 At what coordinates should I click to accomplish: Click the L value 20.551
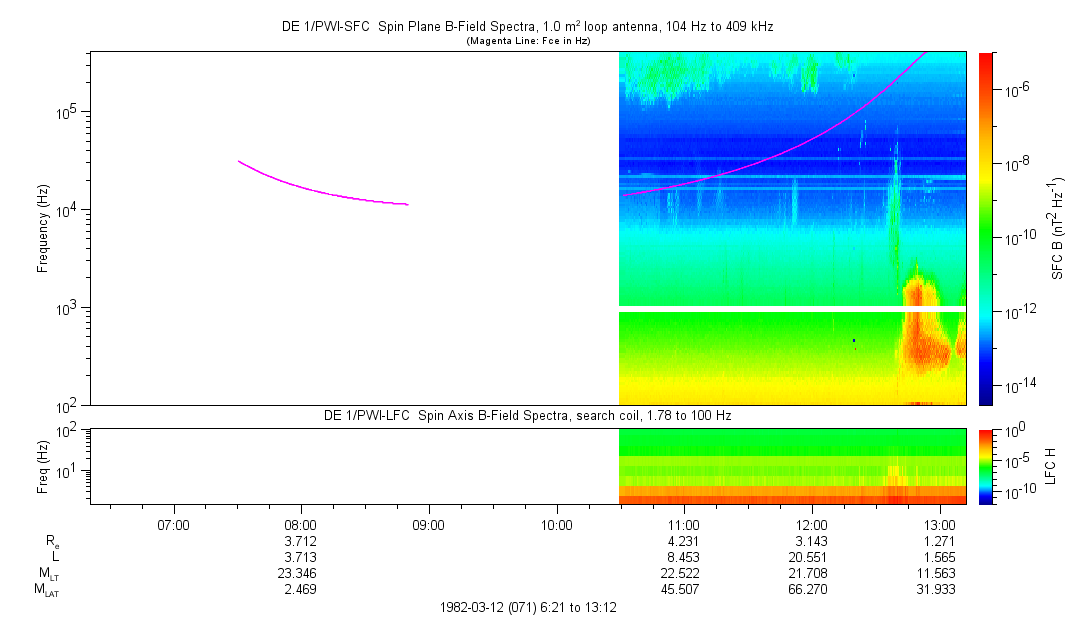click(807, 557)
